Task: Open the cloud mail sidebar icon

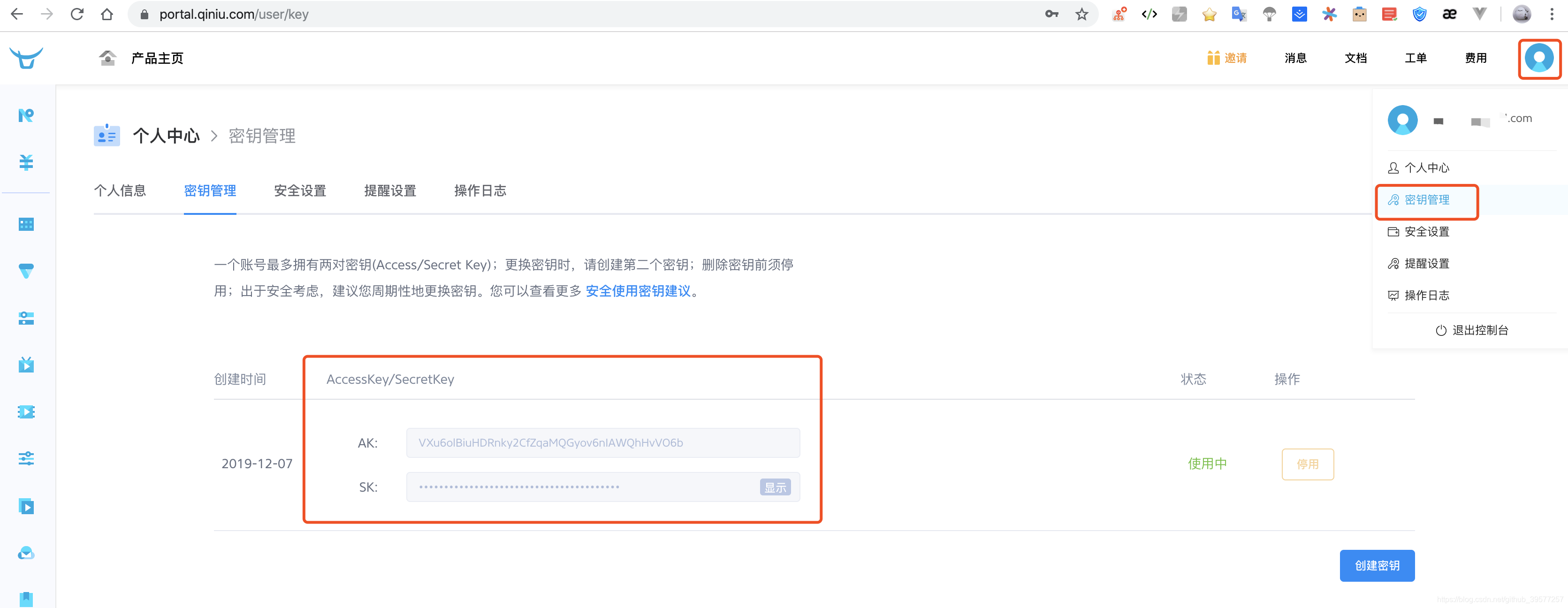Action: point(26,553)
